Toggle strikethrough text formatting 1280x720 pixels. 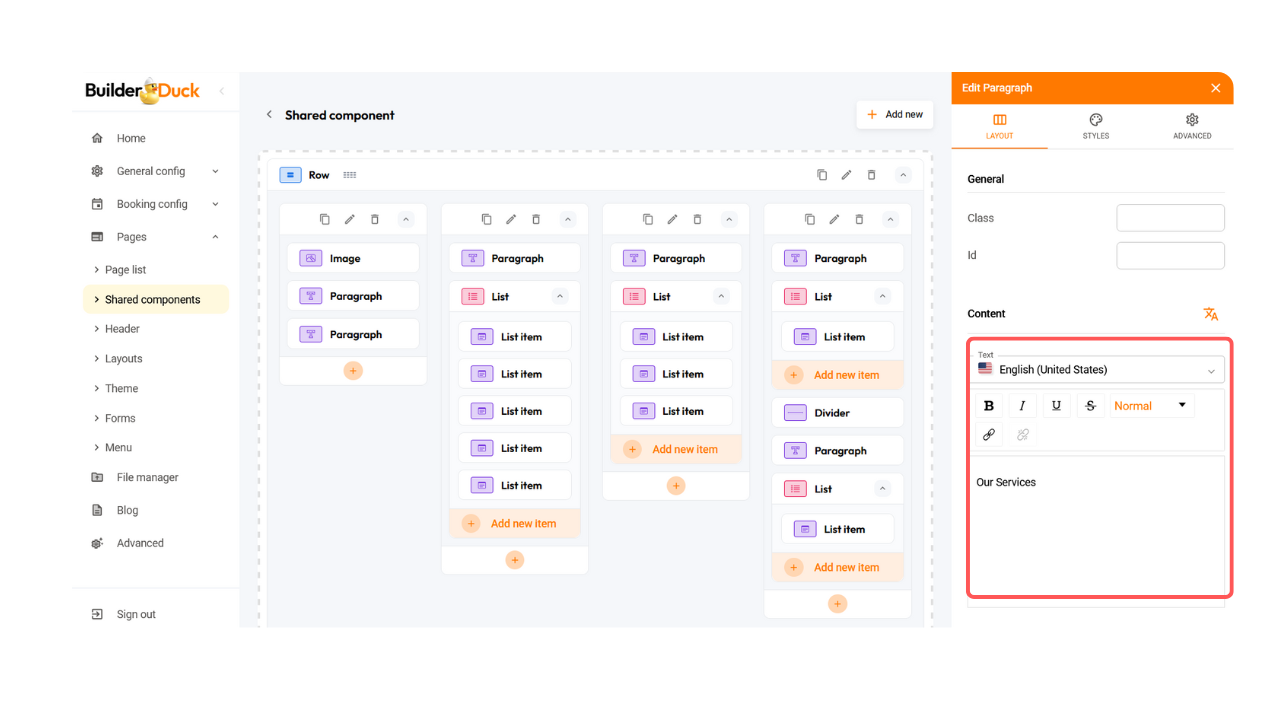[1090, 405]
